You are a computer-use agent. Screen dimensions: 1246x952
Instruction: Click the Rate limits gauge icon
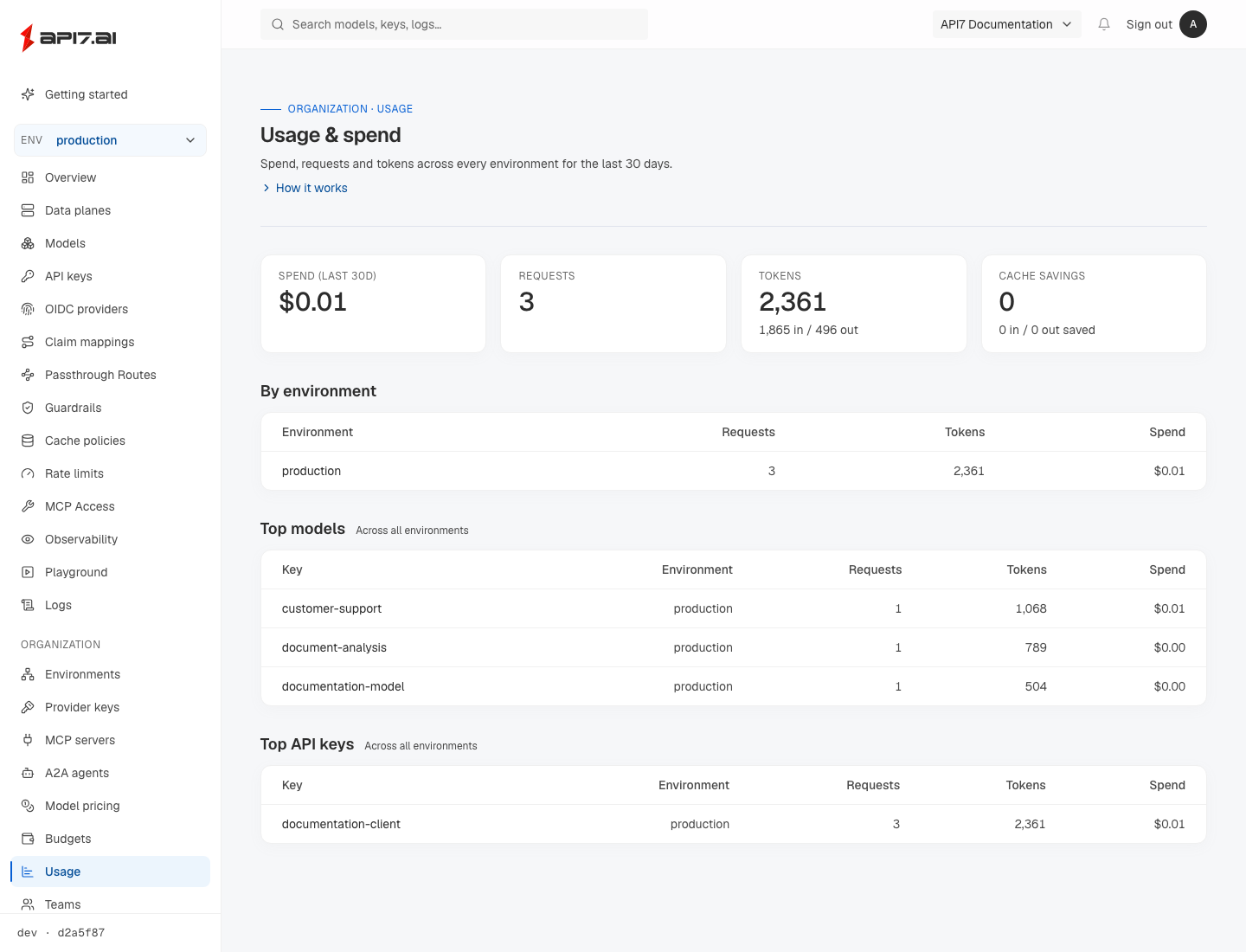(28, 473)
